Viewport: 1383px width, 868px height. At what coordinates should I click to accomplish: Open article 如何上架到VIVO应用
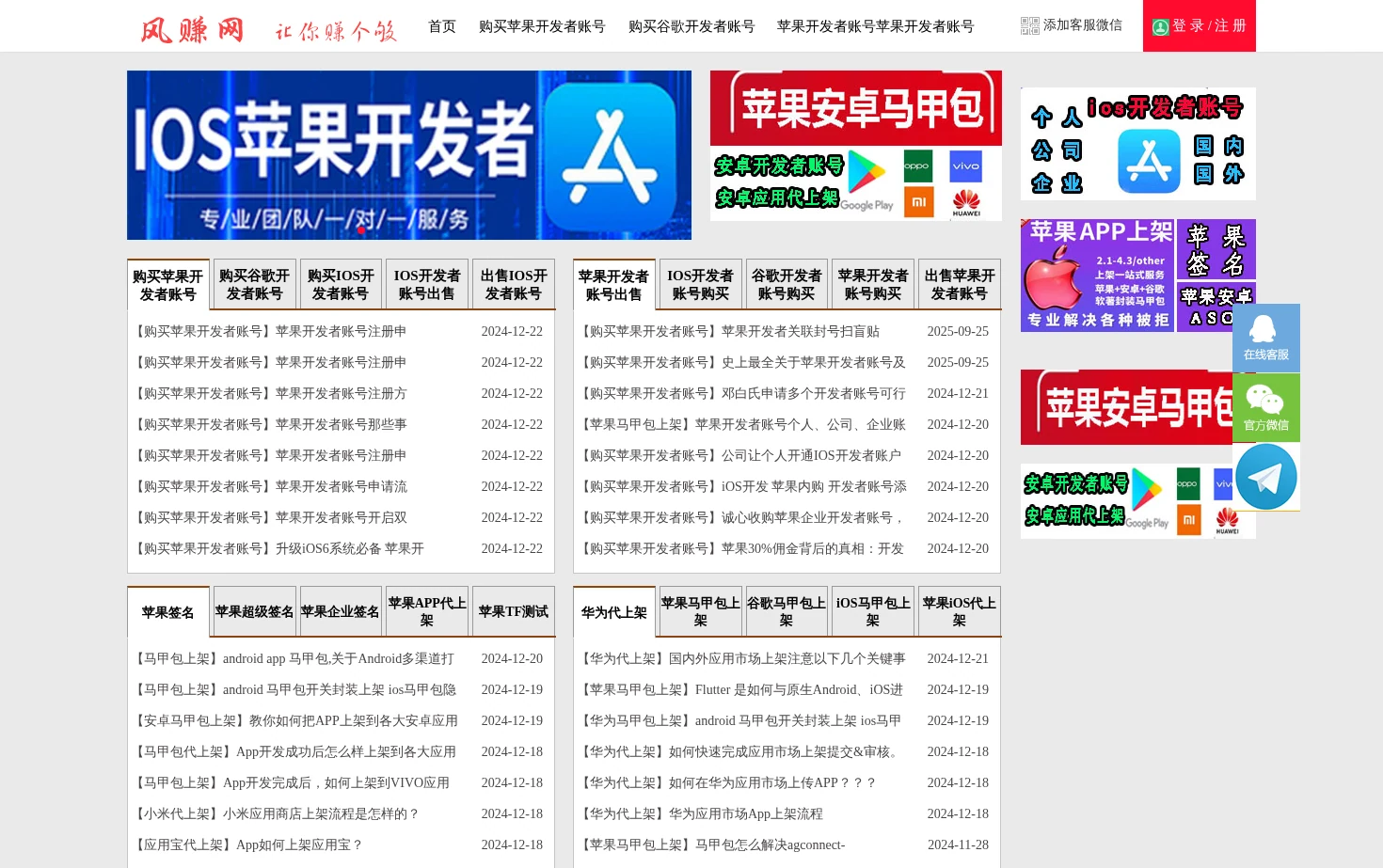[336, 782]
